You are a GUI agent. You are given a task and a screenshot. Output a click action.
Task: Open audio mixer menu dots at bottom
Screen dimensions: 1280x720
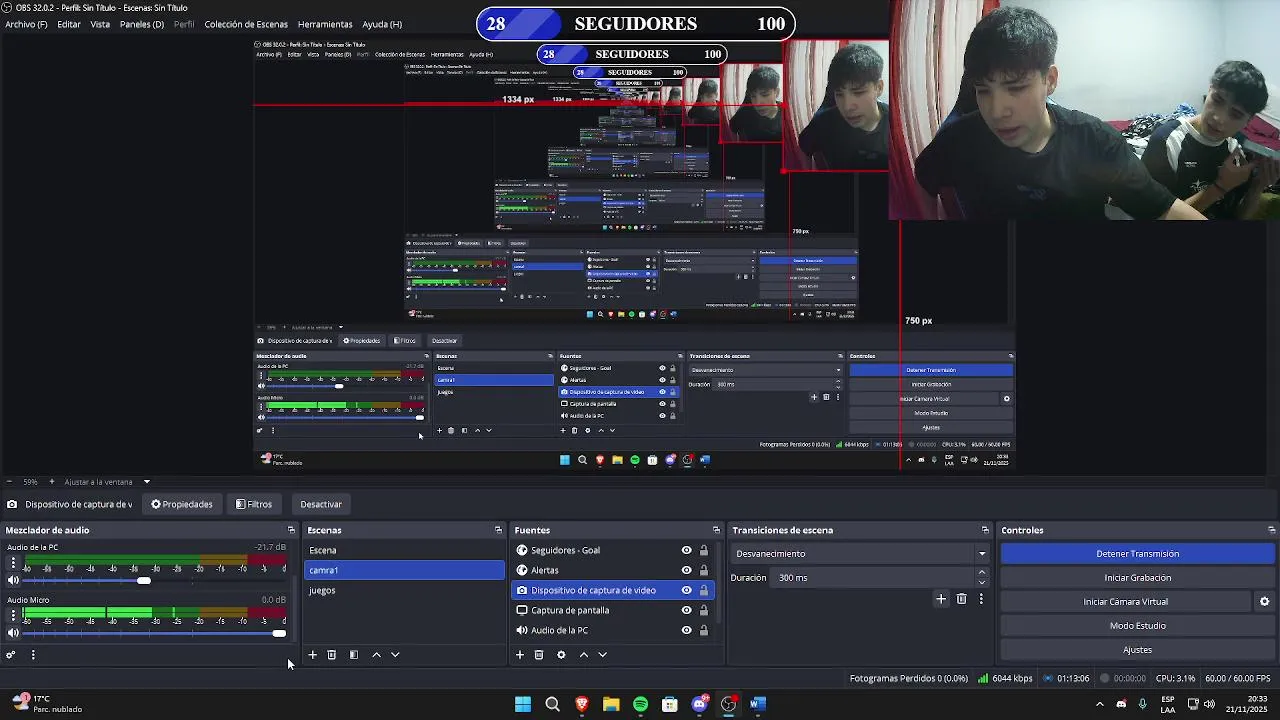click(x=33, y=655)
